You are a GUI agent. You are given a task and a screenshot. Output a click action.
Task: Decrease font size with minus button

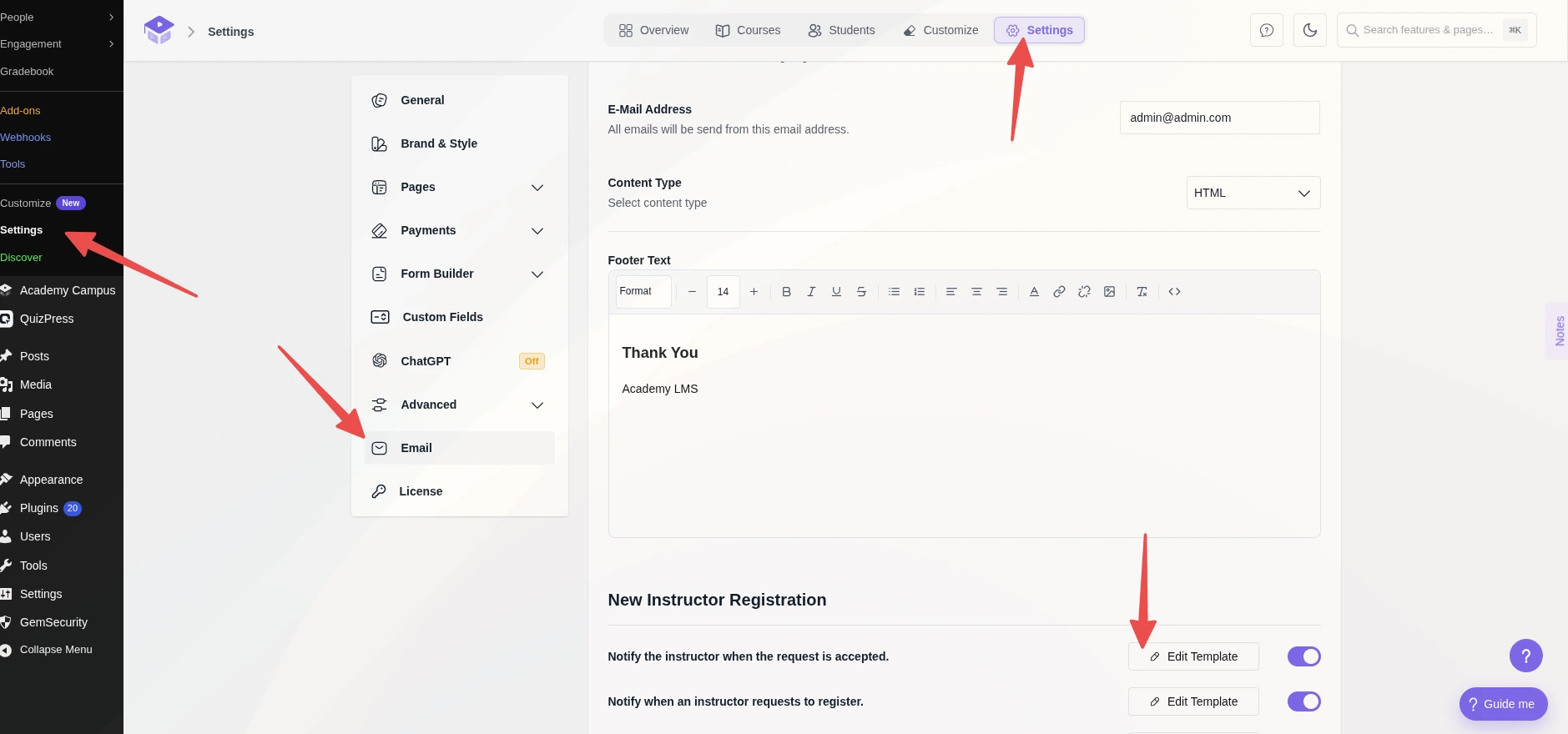click(x=692, y=292)
